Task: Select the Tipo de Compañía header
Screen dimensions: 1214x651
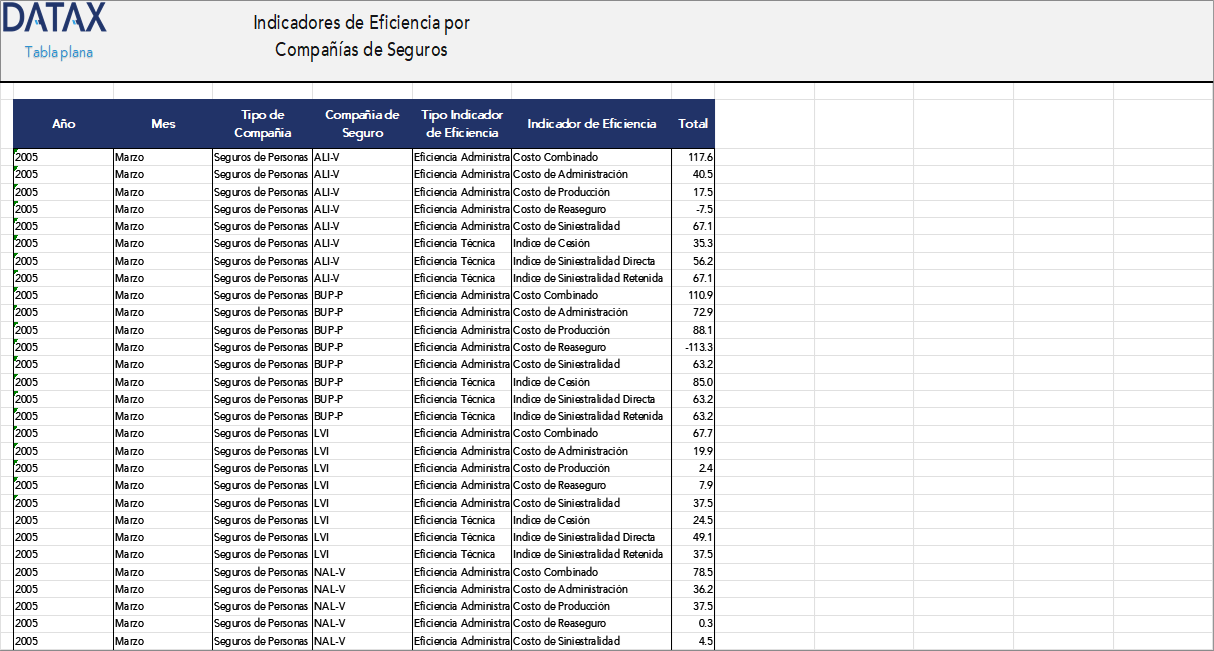Action: (263, 124)
